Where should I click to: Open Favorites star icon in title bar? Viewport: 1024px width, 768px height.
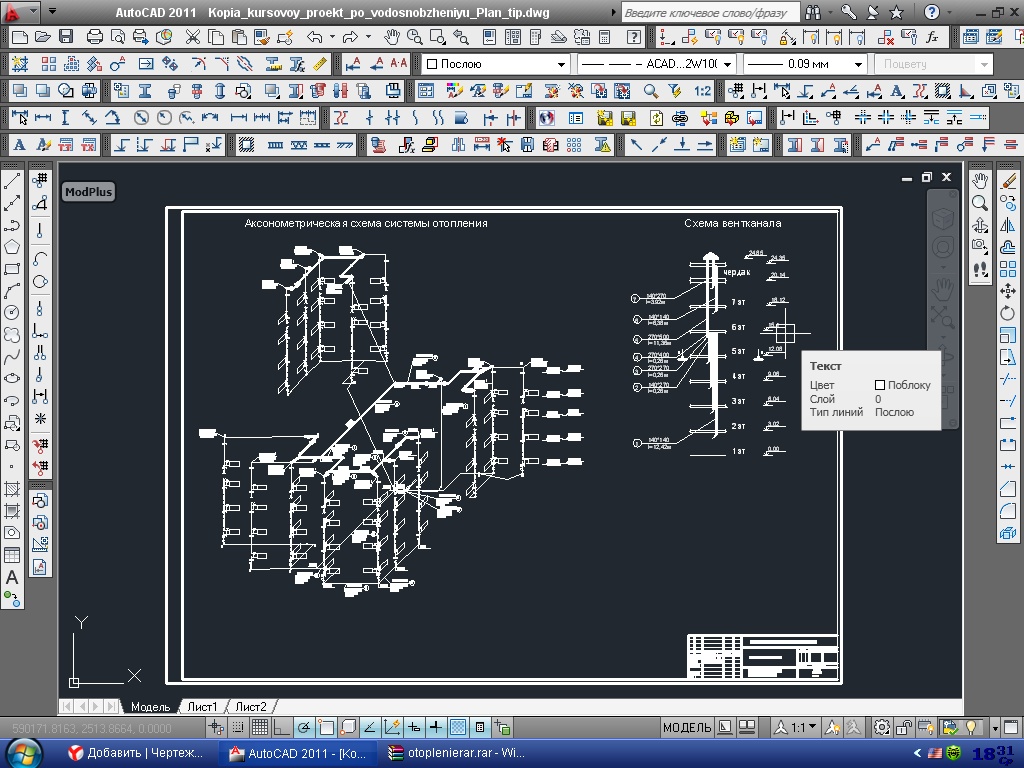pos(897,12)
